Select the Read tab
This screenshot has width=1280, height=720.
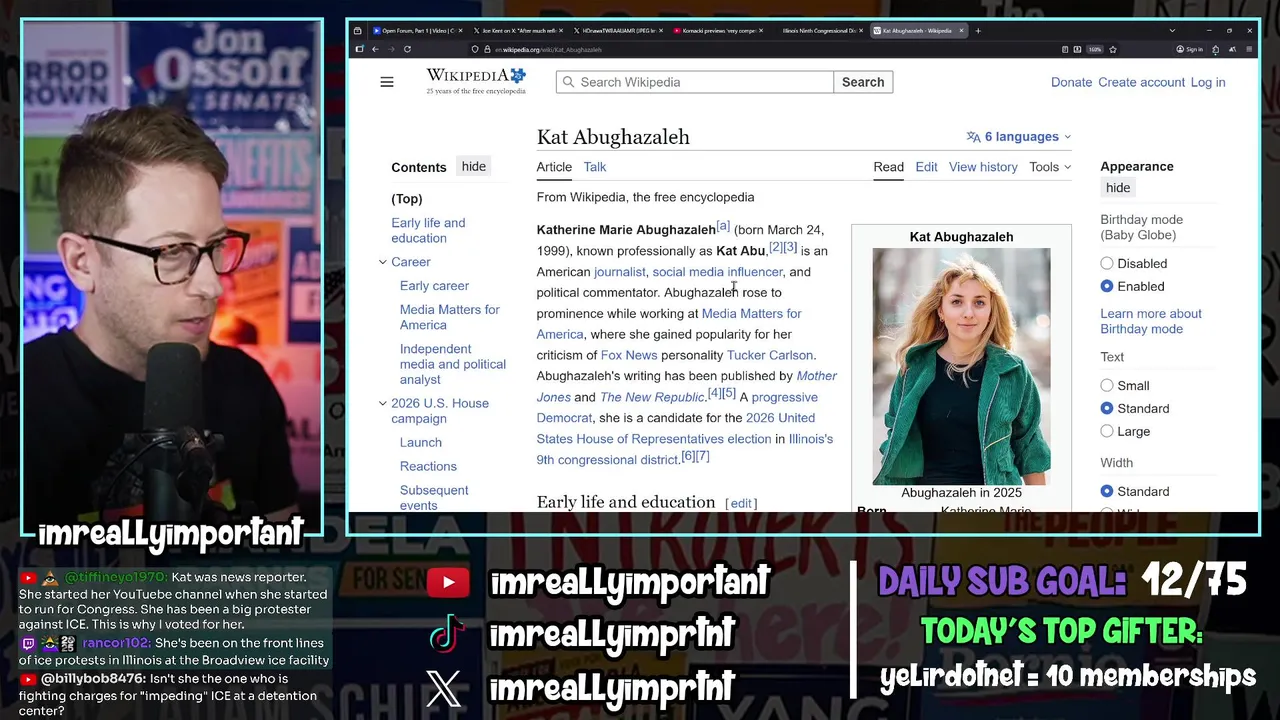(888, 167)
